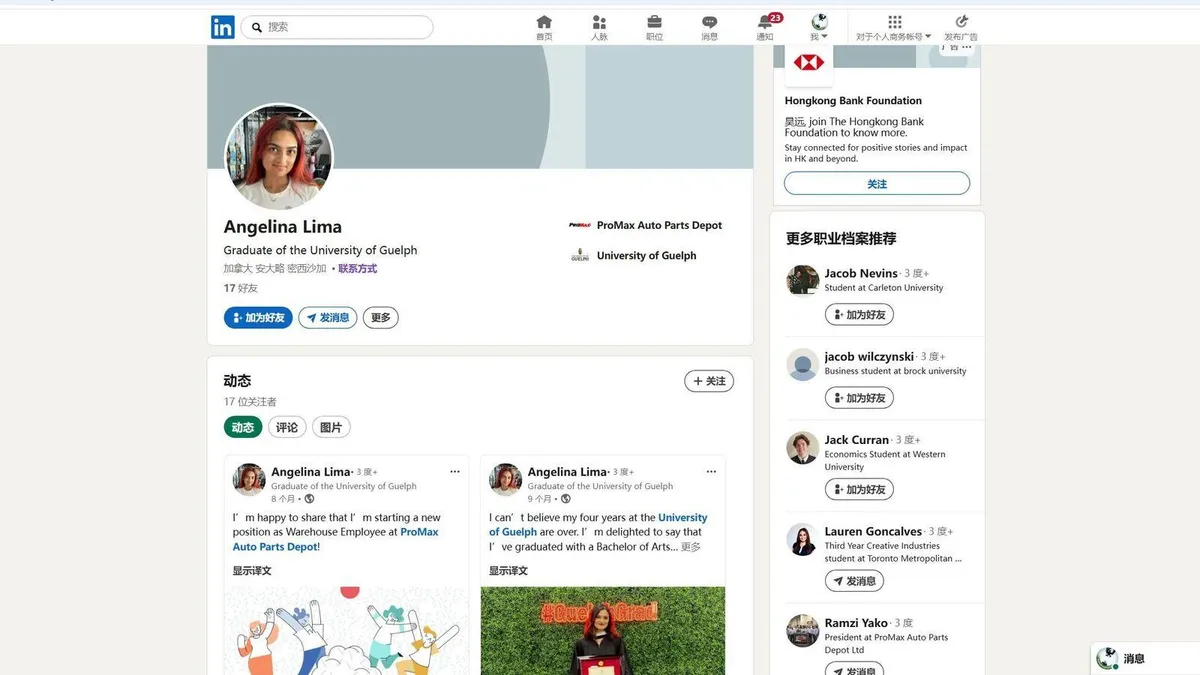Show translation (显示译文) for warehouse post
The image size is (1200, 675).
(x=252, y=571)
